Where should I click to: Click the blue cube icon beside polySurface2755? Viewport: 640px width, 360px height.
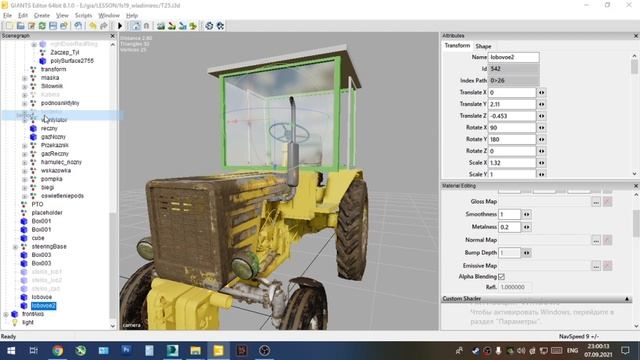click(42, 61)
